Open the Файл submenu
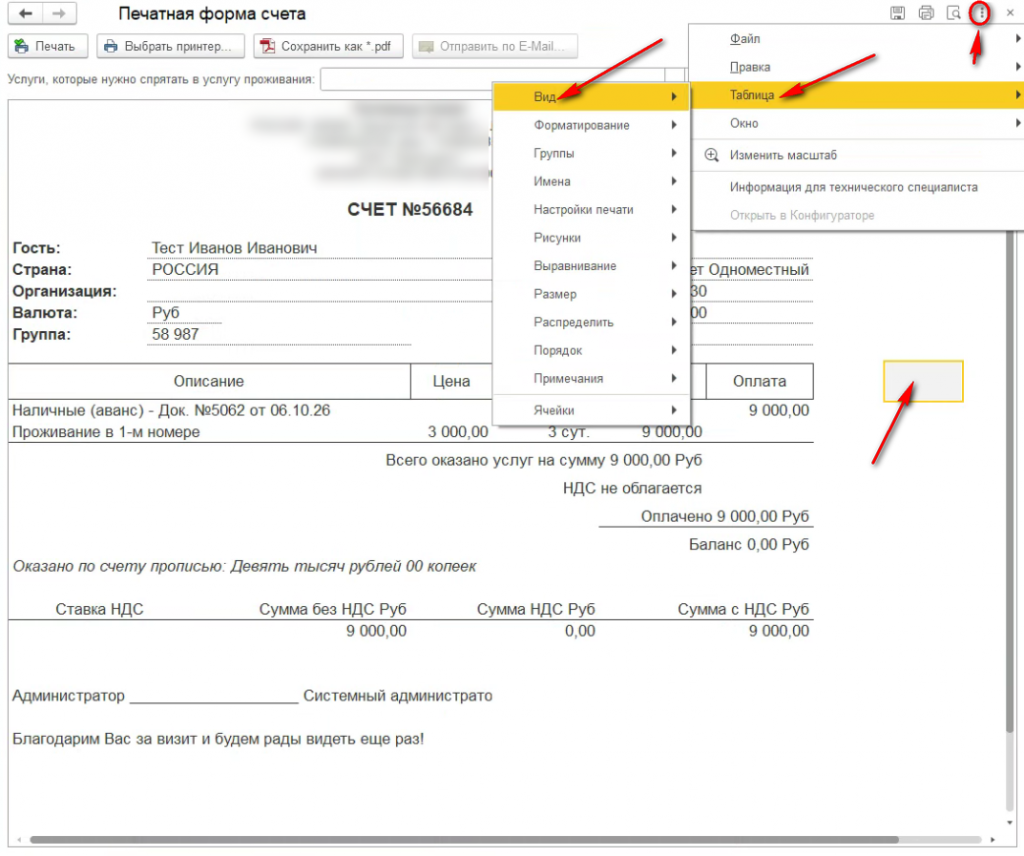 tap(857, 39)
